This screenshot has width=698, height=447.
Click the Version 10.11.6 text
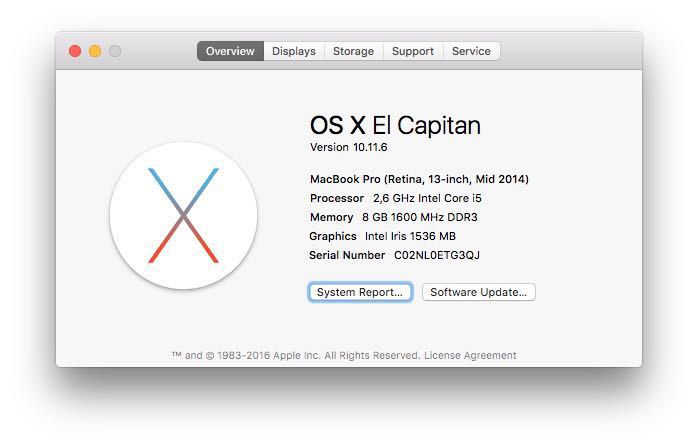click(x=349, y=147)
